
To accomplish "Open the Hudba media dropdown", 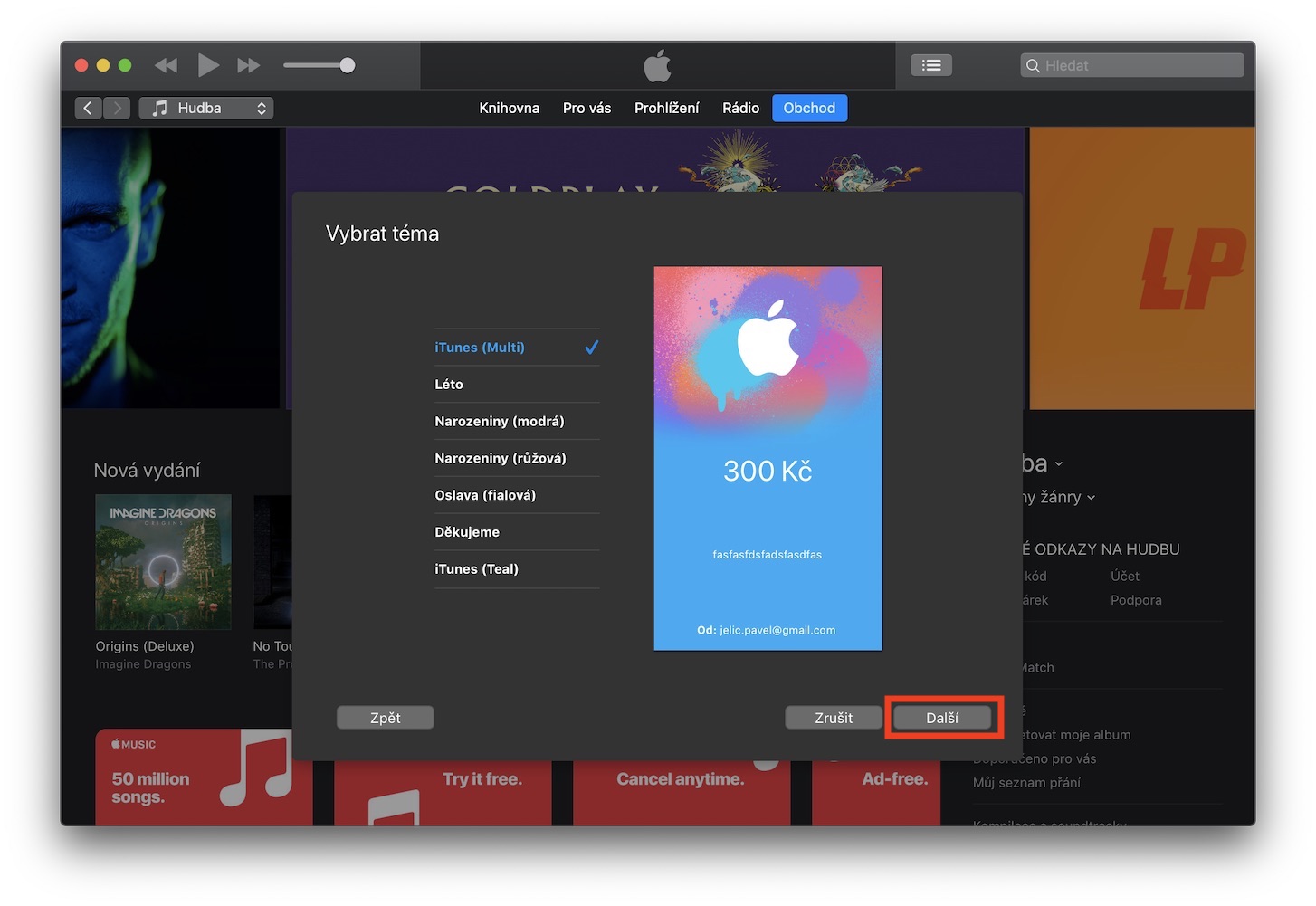I will (206, 108).
